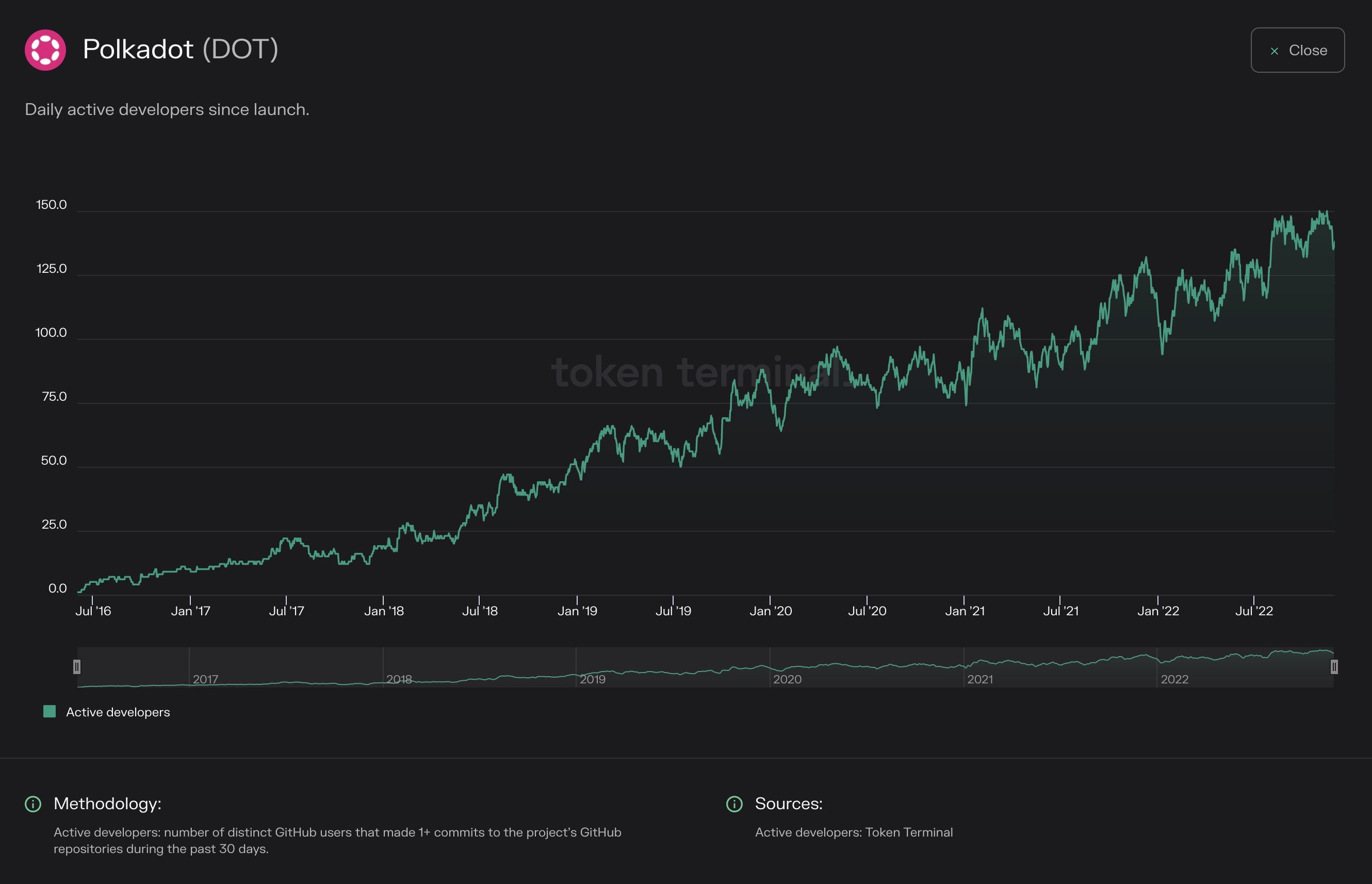
Task: Click the Methodology heading
Action: tap(107, 804)
